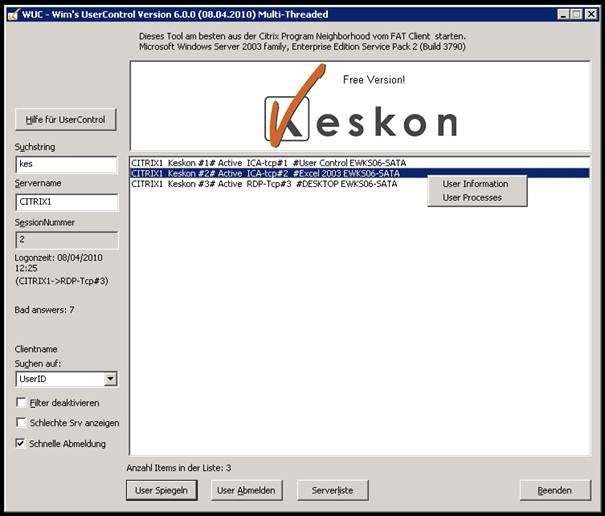
Task: Open the Serverliste button
Action: coord(333,491)
